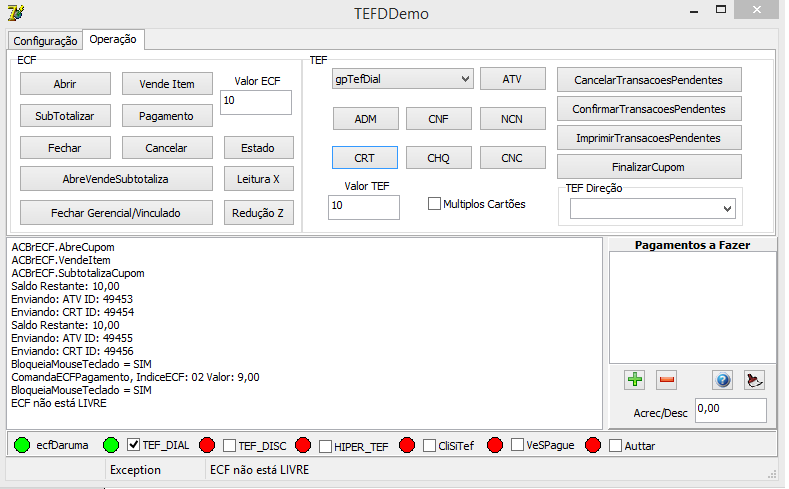Click log line 'ACBrECF.AbreCupom'
Image resolution: width=789 pixels, height=489 pixels.
click(63, 247)
